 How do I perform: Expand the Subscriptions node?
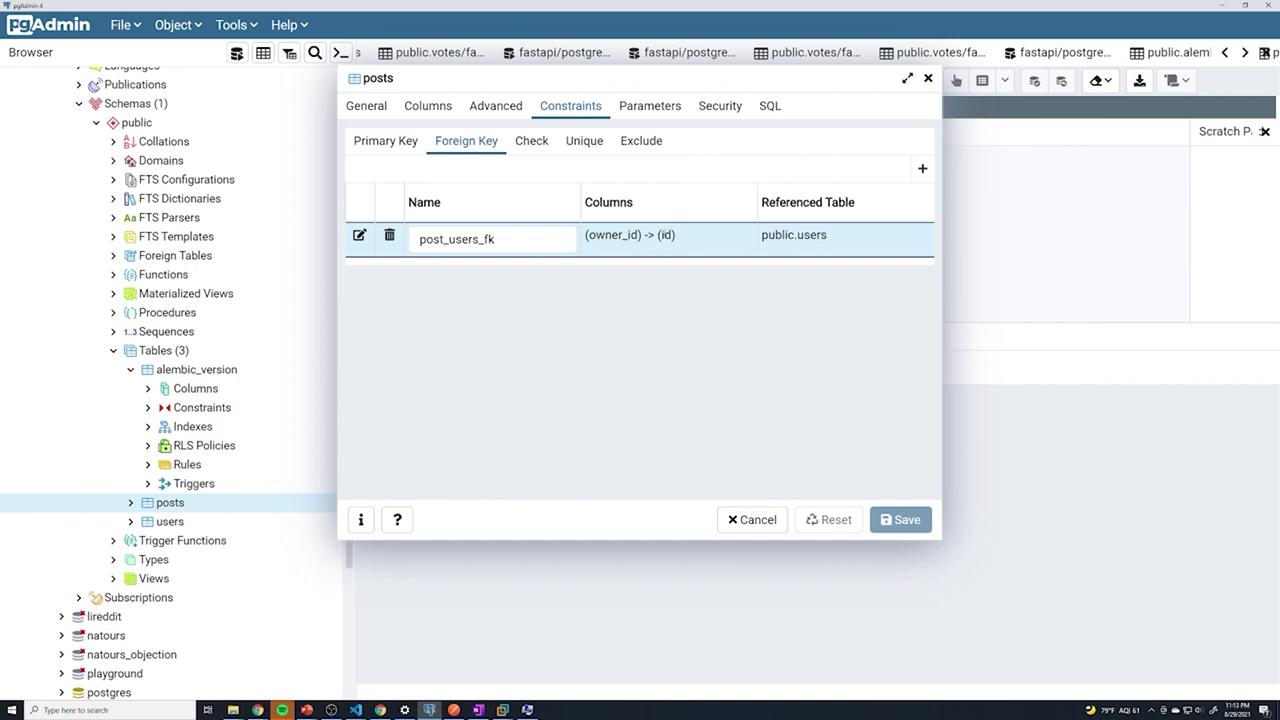pos(79,598)
